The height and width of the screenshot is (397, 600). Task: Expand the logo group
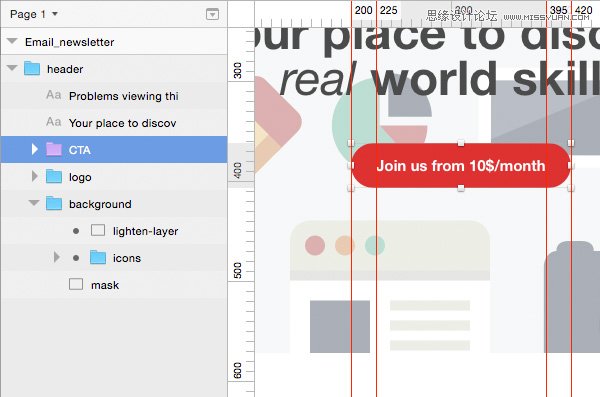[x=34, y=176]
